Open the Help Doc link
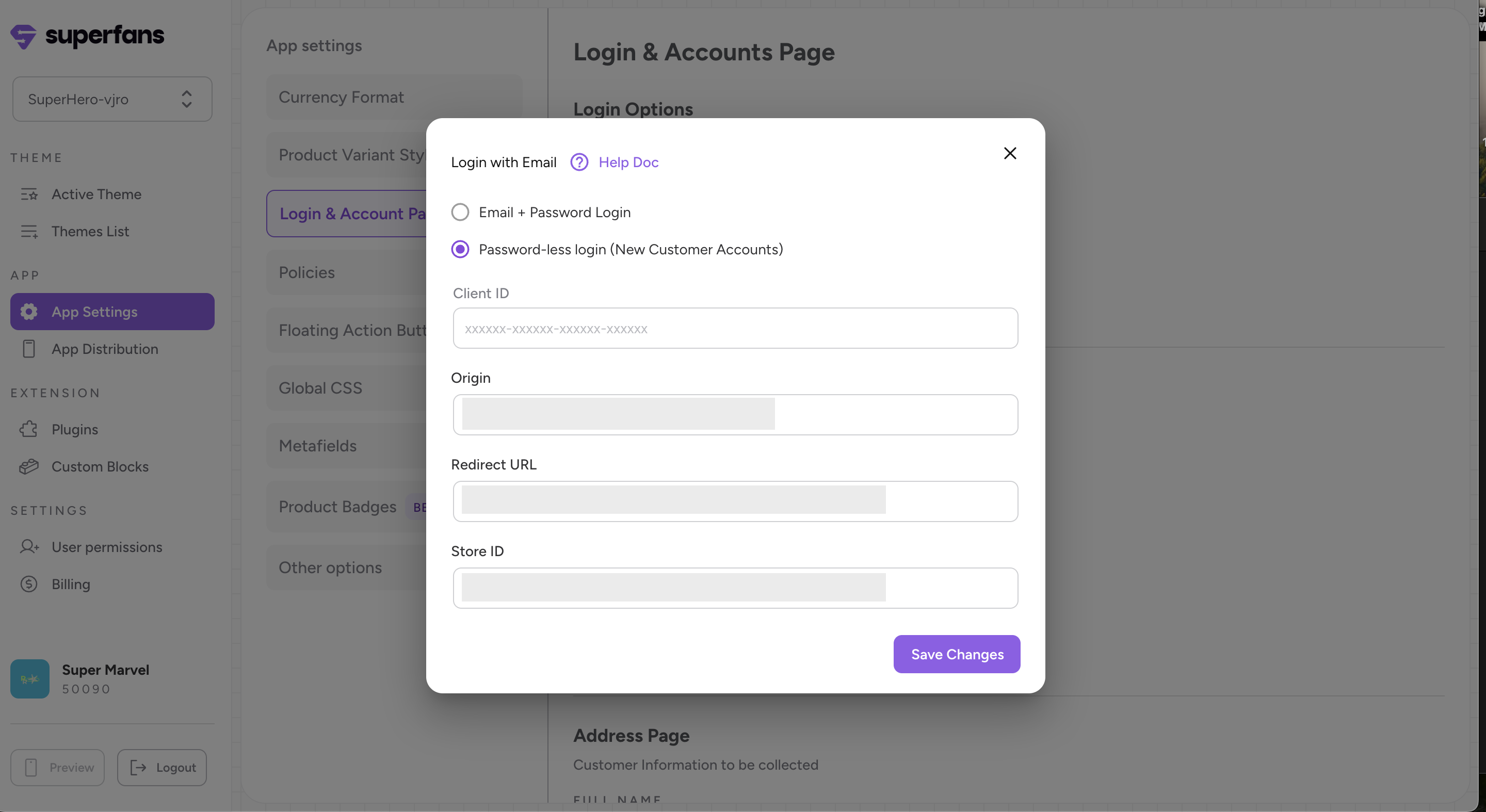This screenshot has width=1486, height=812. (628, 162)
